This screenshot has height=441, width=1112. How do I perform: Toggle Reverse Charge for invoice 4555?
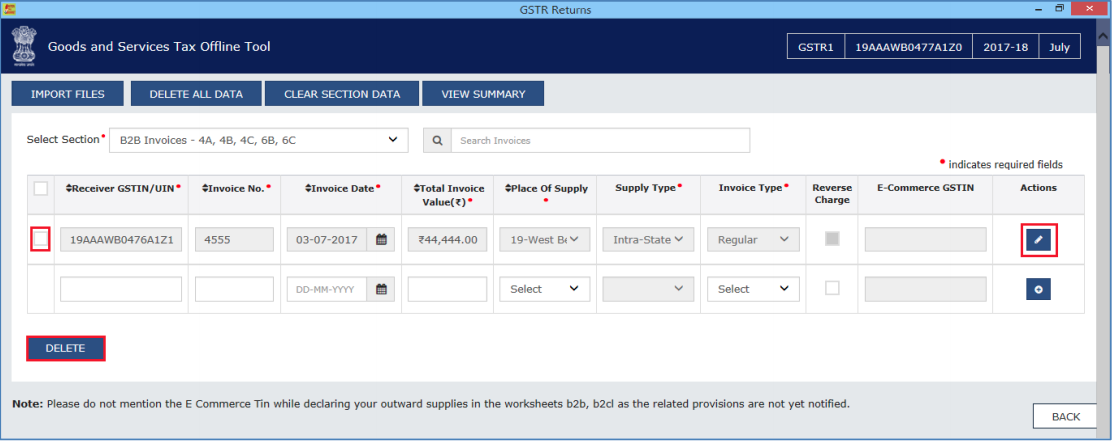[832, 239]
